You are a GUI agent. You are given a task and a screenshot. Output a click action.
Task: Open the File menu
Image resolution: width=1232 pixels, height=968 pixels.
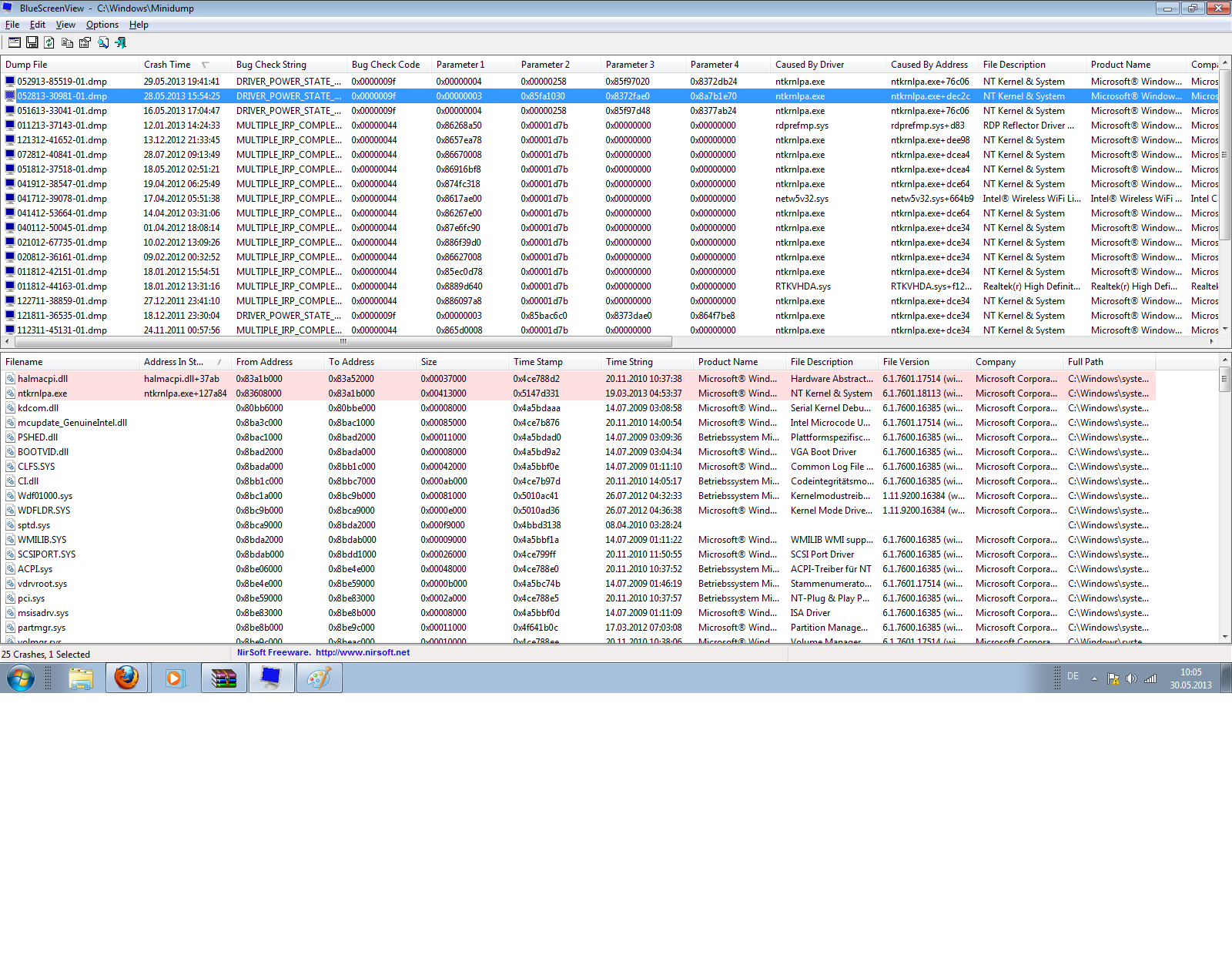pos(12,25)
